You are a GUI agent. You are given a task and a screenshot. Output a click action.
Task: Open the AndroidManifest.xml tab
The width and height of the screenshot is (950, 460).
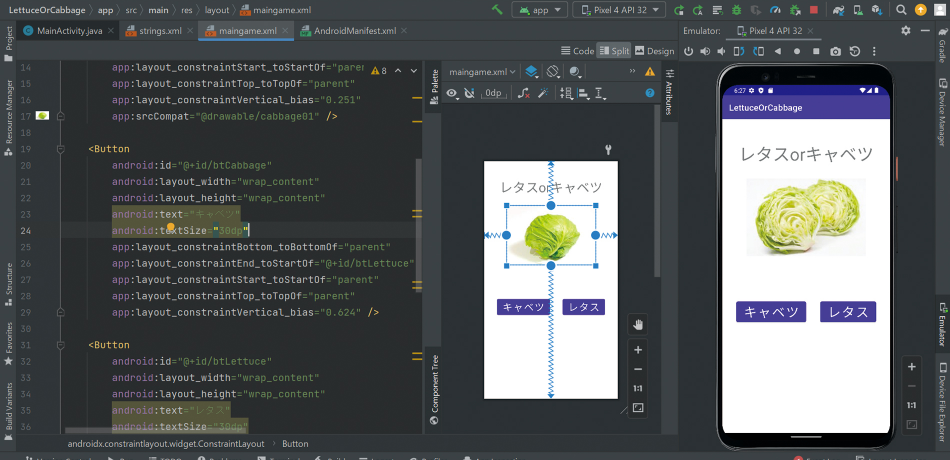352,31
